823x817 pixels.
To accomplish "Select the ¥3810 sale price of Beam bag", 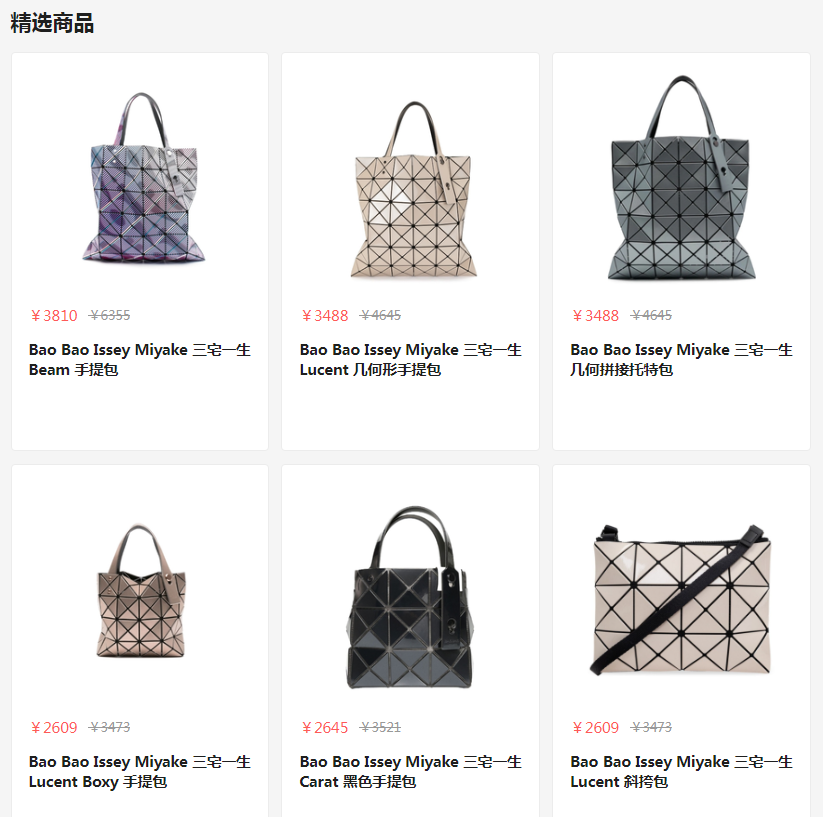I will [54, 315].
